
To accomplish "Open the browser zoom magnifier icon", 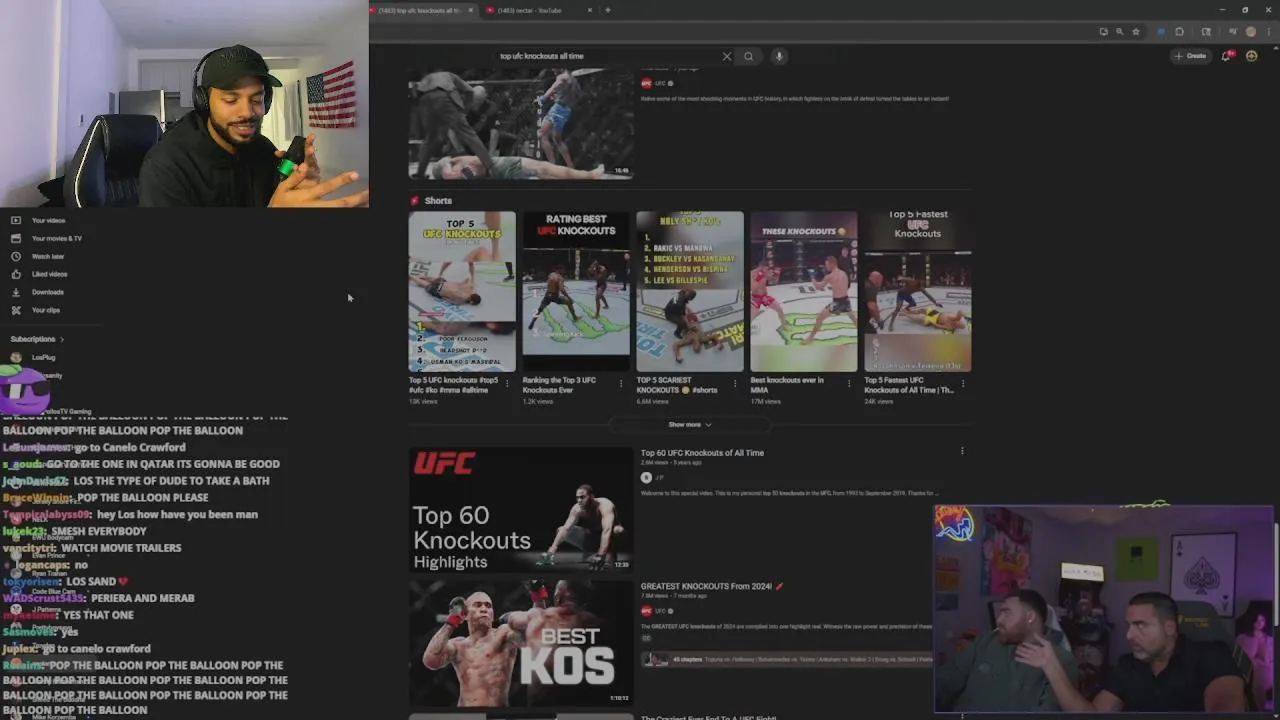I will (1119, 32).
